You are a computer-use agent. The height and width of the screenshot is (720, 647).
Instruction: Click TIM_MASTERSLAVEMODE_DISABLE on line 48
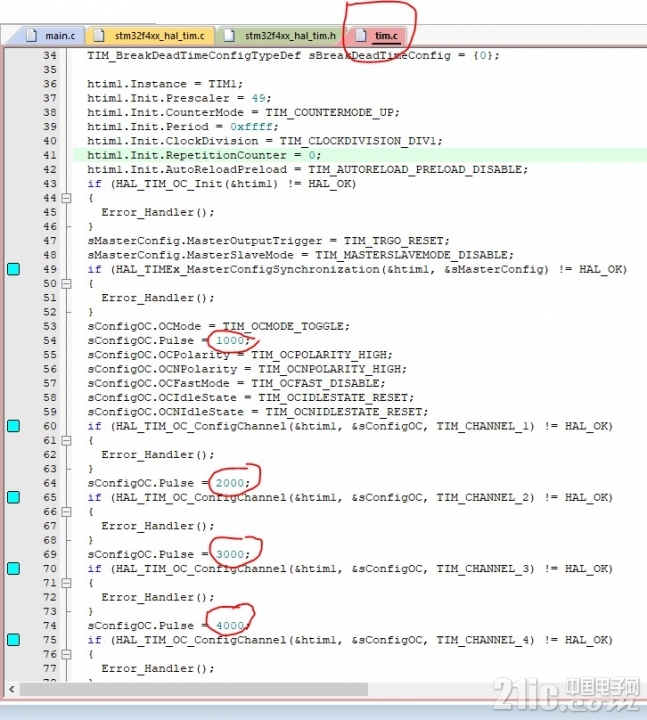(411, 255)
